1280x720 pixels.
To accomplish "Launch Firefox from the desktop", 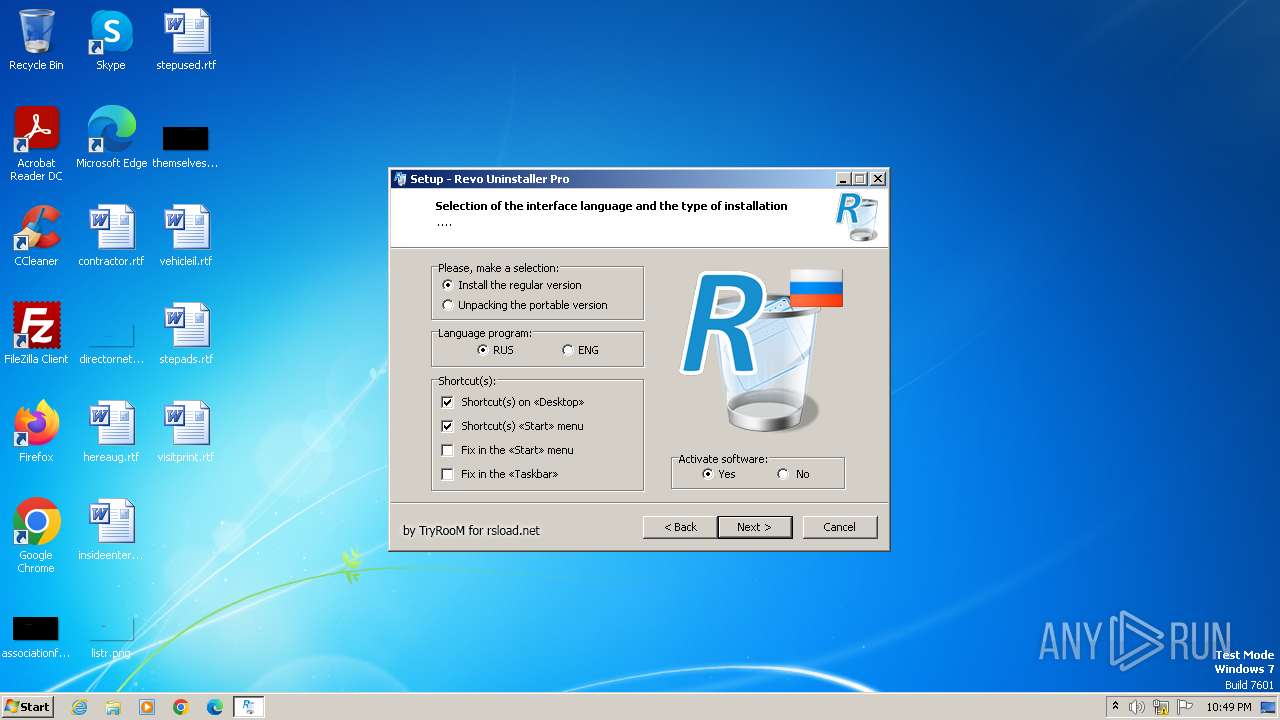I will point(36,432).
